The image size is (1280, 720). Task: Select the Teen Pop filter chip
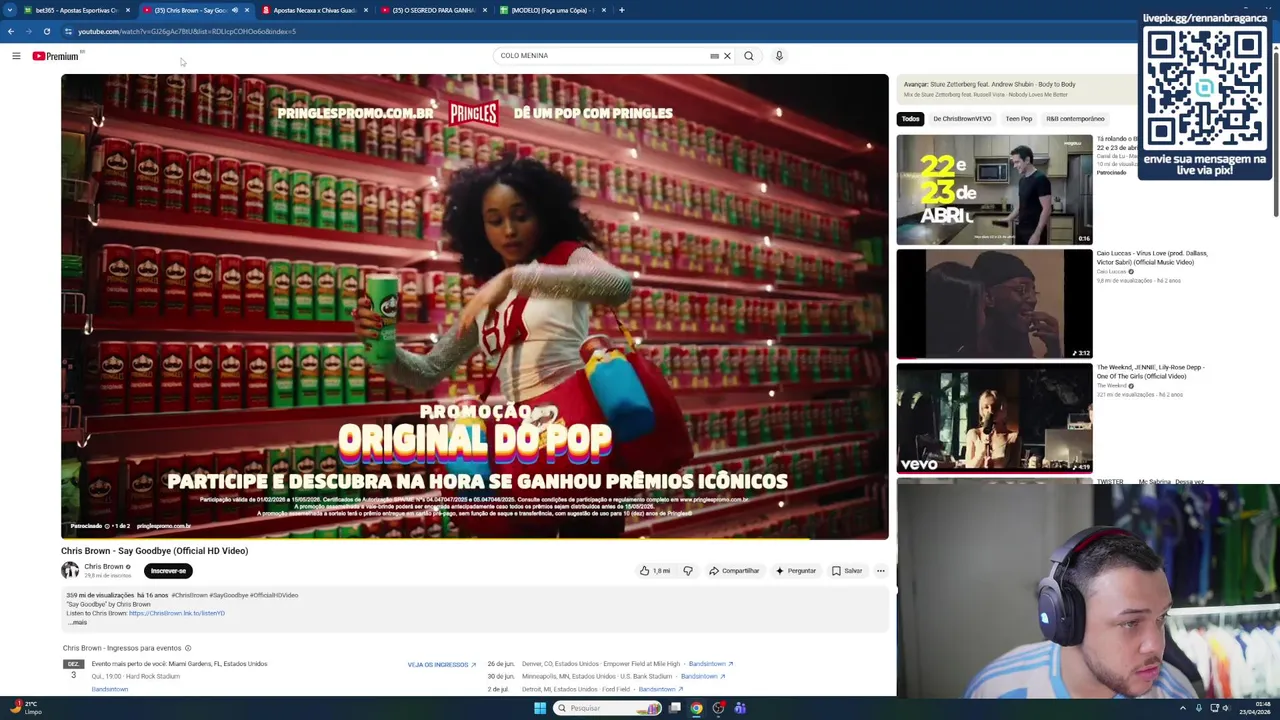click(x=1019, y=119)
